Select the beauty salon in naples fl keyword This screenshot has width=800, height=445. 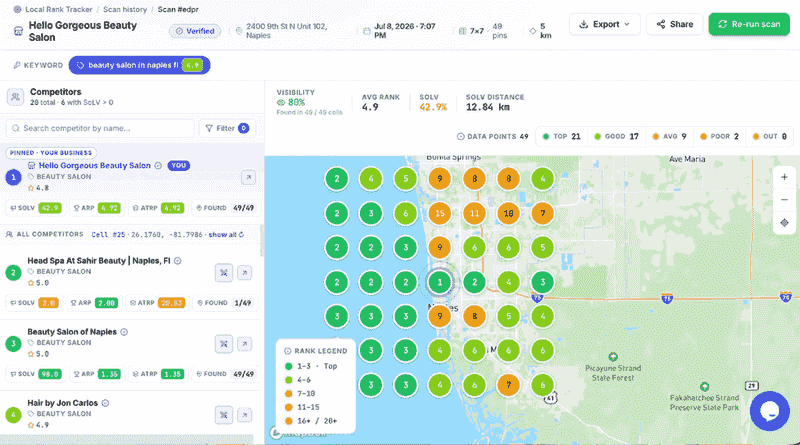(139, 65)
